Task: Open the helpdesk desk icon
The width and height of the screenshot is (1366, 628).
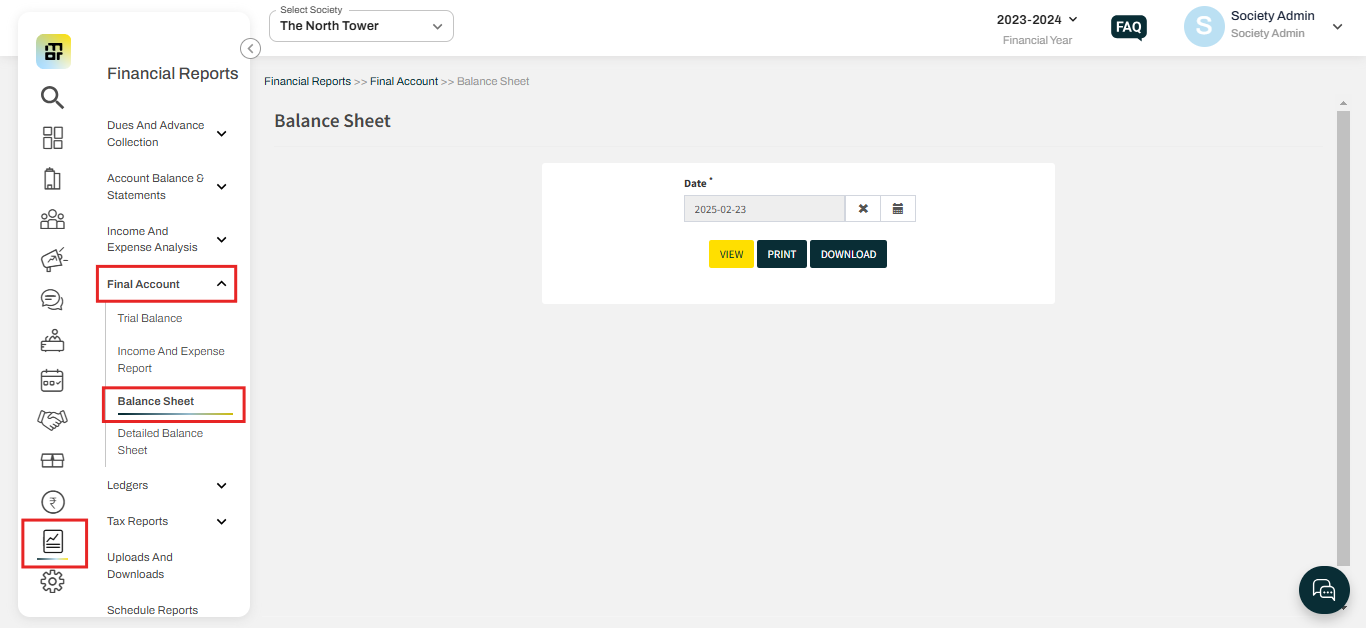Action: (52, 341)
